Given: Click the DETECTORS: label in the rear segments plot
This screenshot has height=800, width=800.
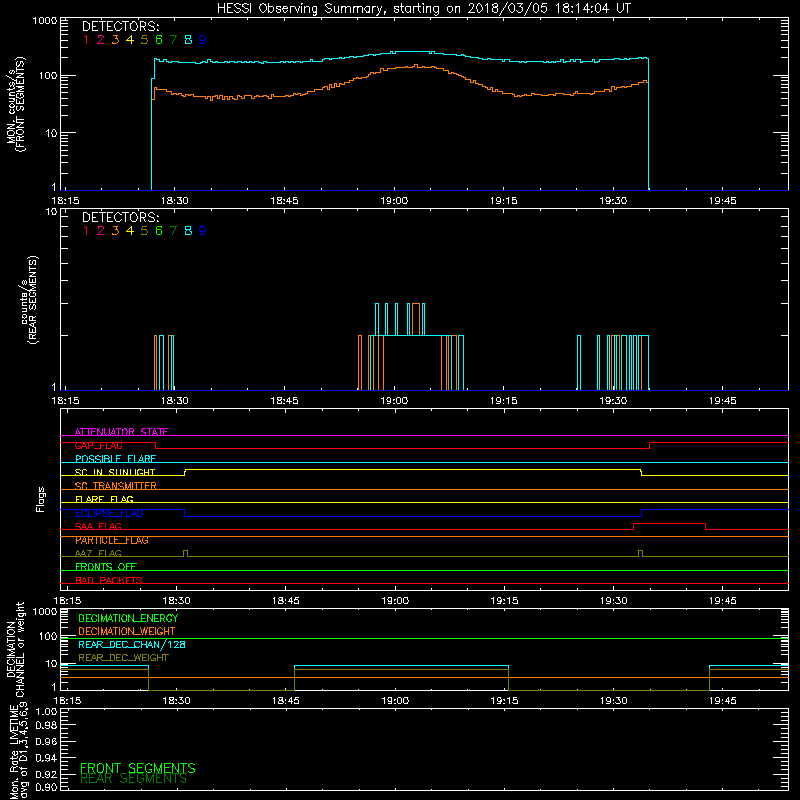Looking at the screenshot, I should [120, 217].
